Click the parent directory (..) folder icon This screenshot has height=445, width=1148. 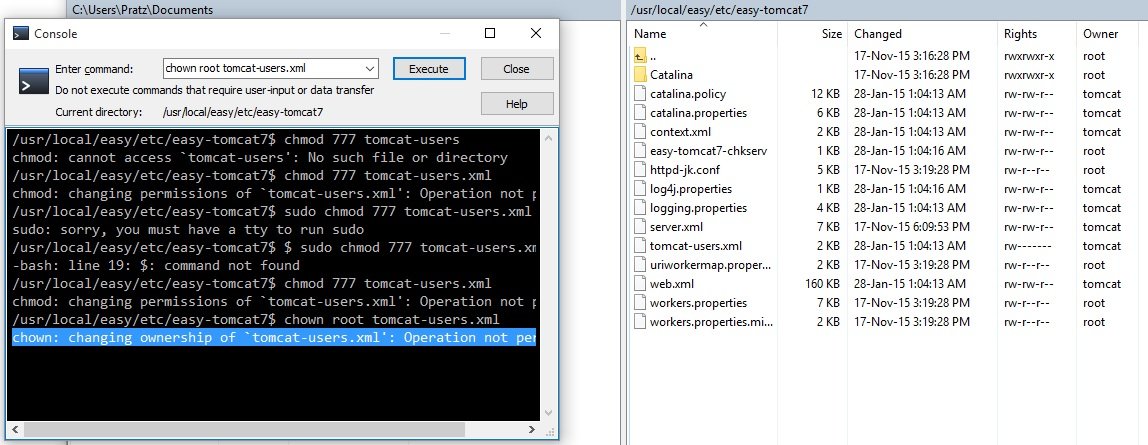(640, 56)
